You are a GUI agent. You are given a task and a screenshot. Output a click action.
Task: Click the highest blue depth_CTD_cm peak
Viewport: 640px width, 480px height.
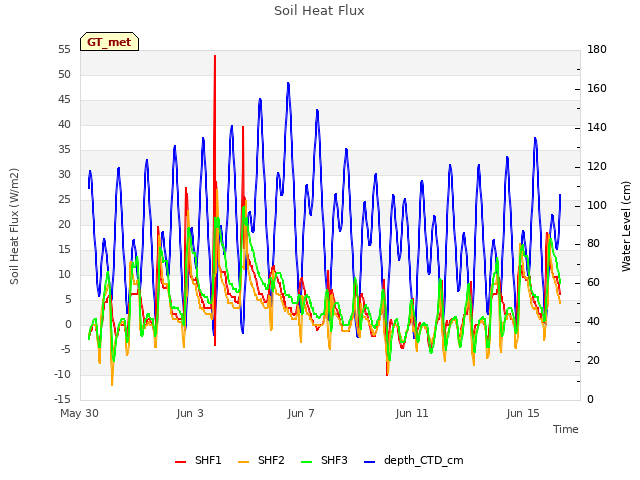288,83
